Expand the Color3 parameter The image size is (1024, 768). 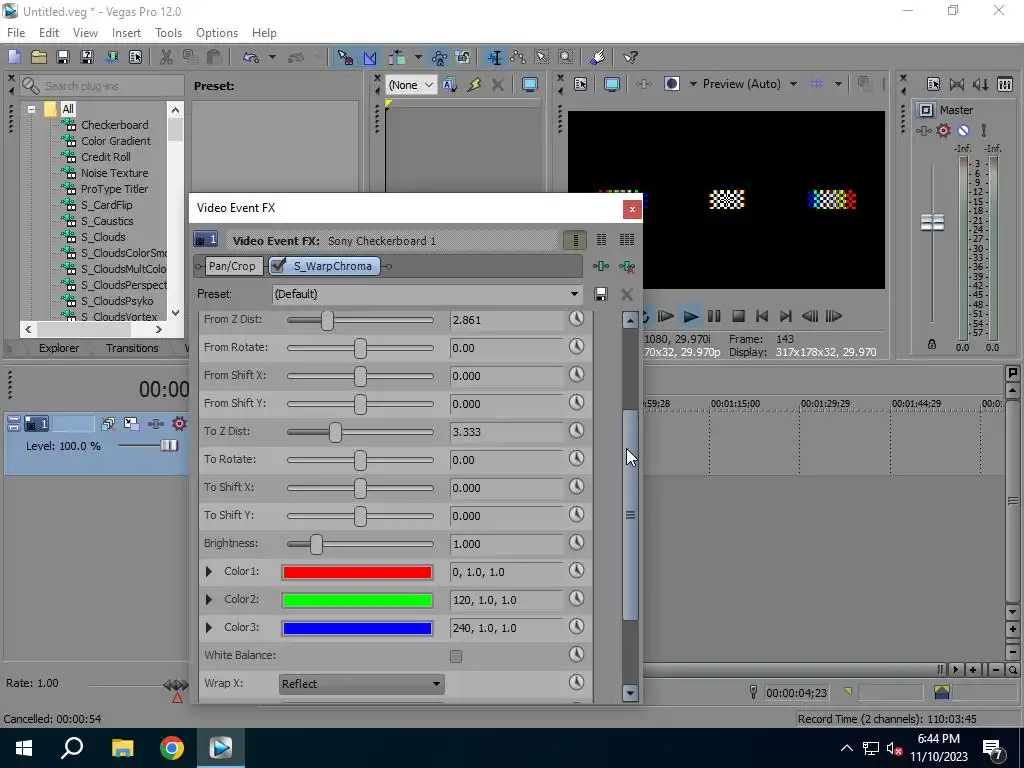pyautogui.click(x=209, y=628)
